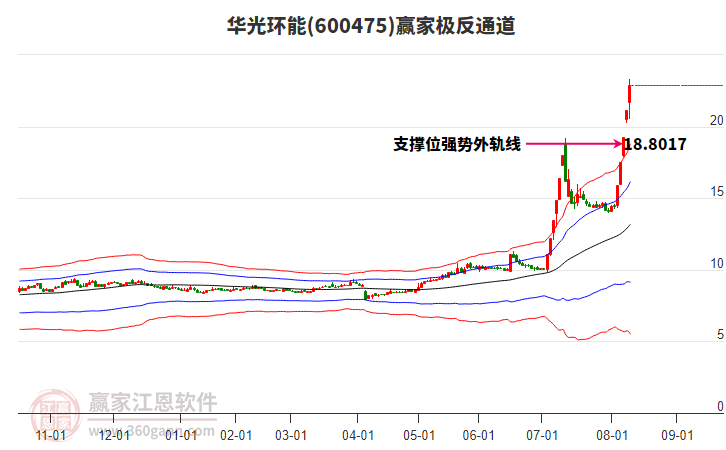
Task: Click the y-axis label 0
Action: [720, 406]
